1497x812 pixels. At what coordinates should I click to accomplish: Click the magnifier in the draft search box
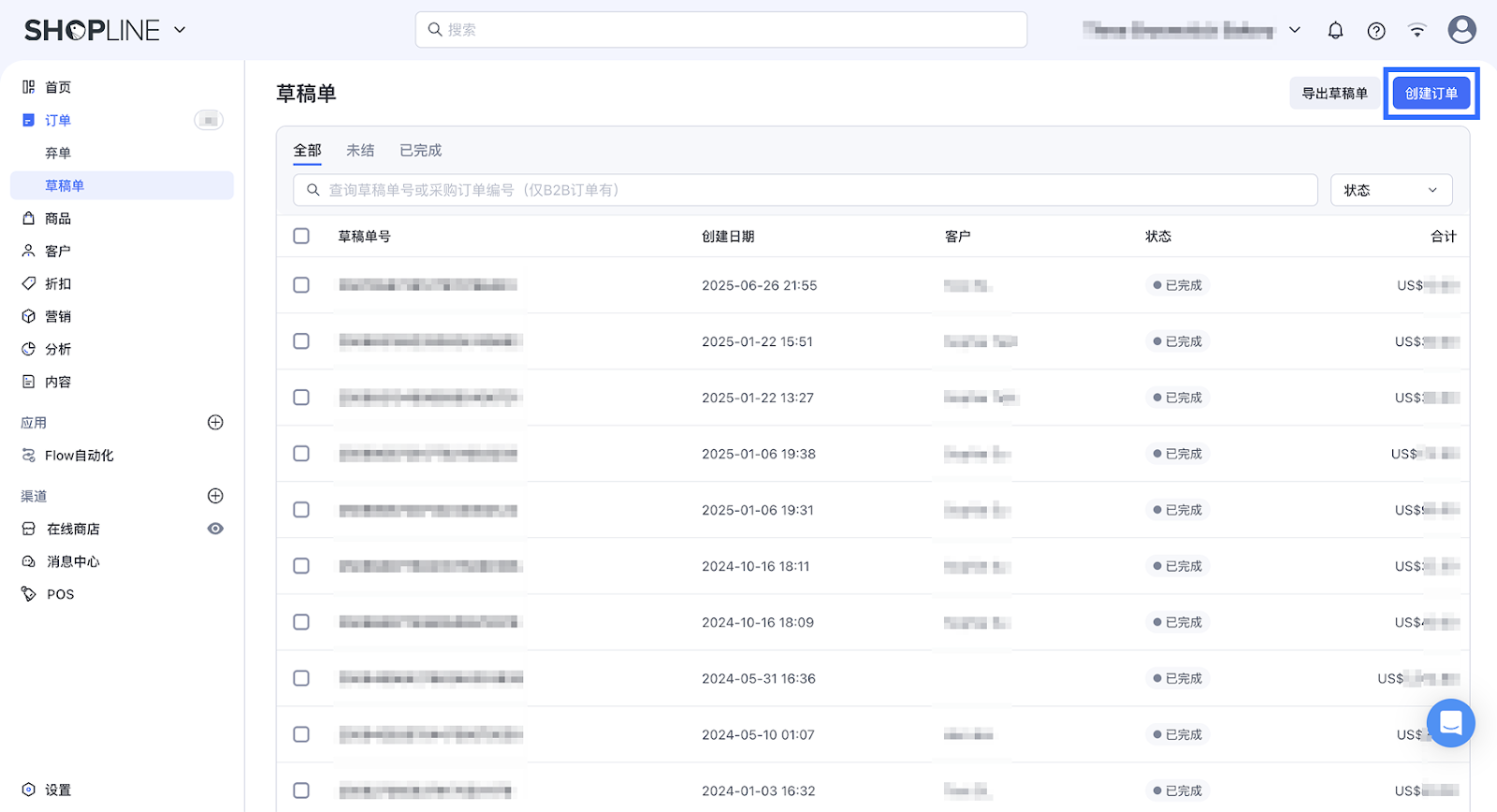click(313, 190)
